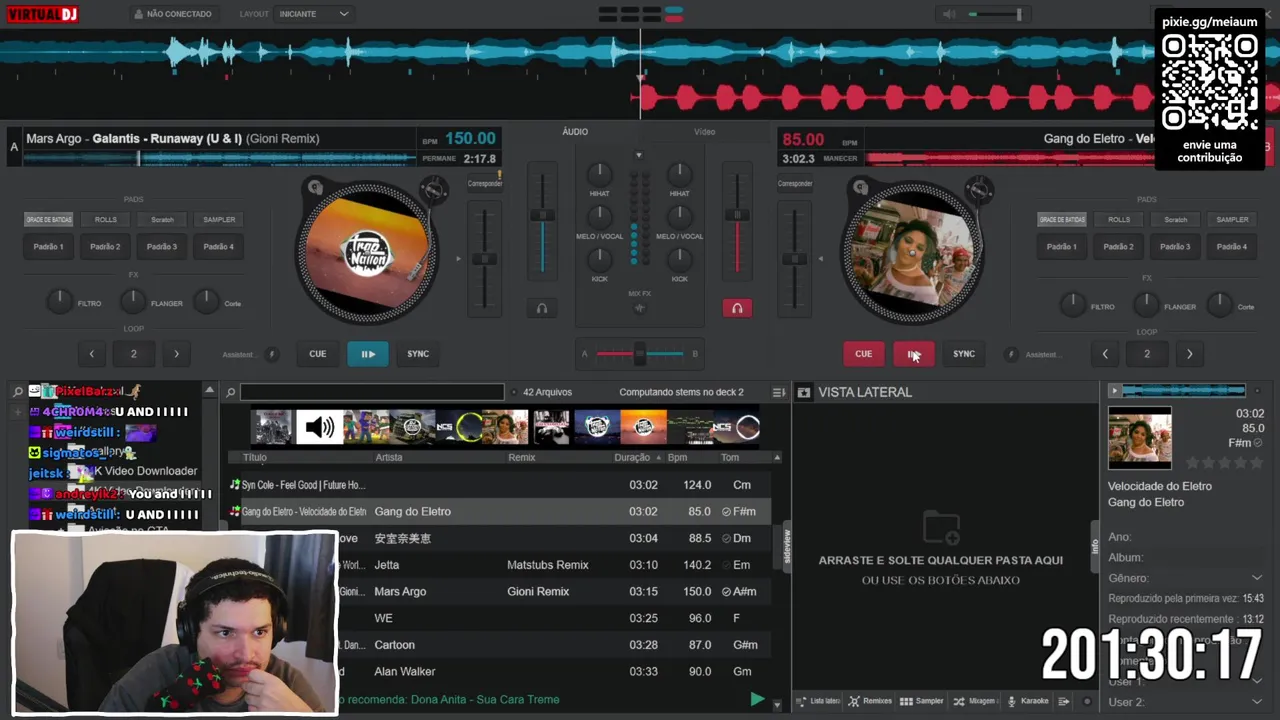Select Gang do Eletro track row

click(498, 511)
